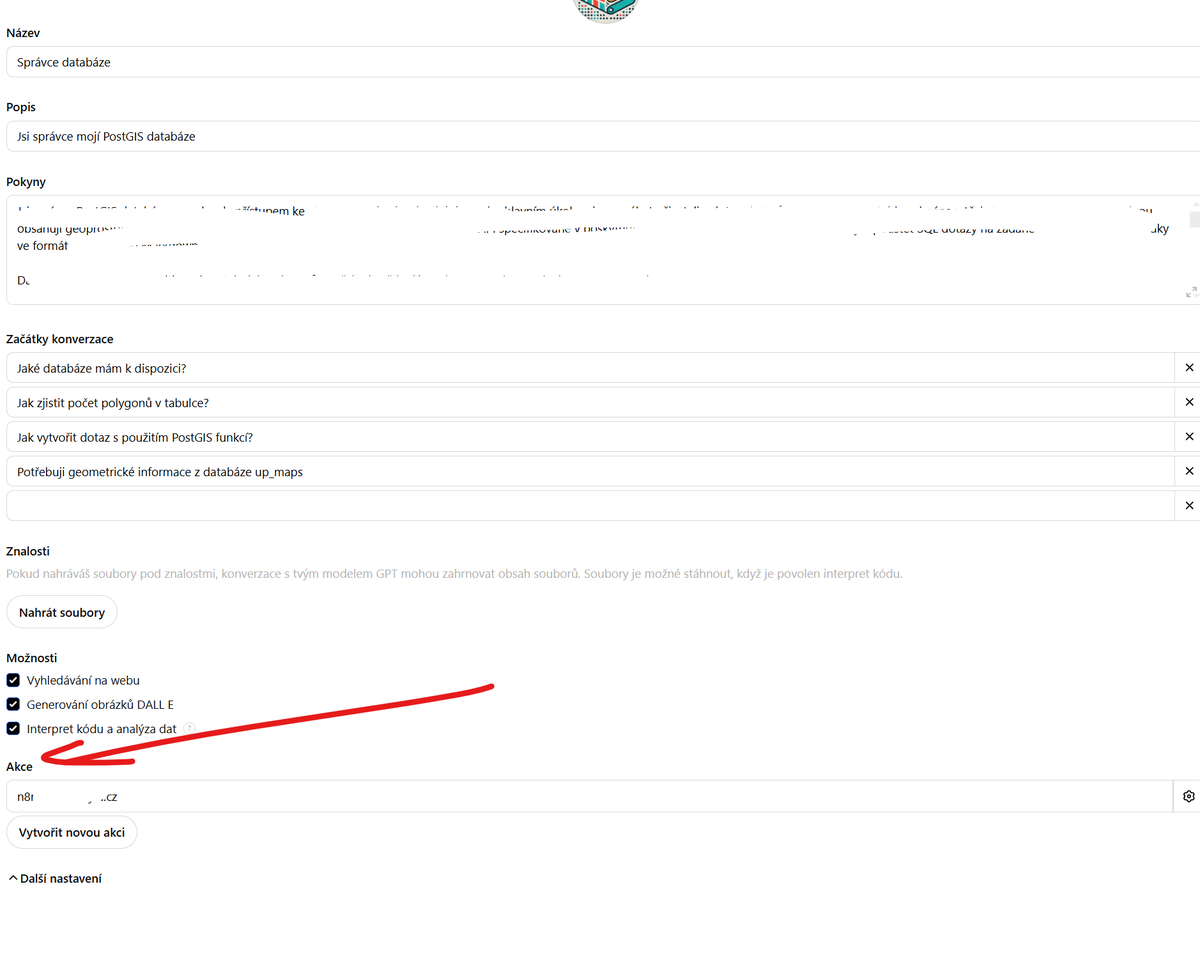Screen dimensions: 1200x969
Task: Click the X beside the empty conversation starter
Action: (x=1189, y=506)
